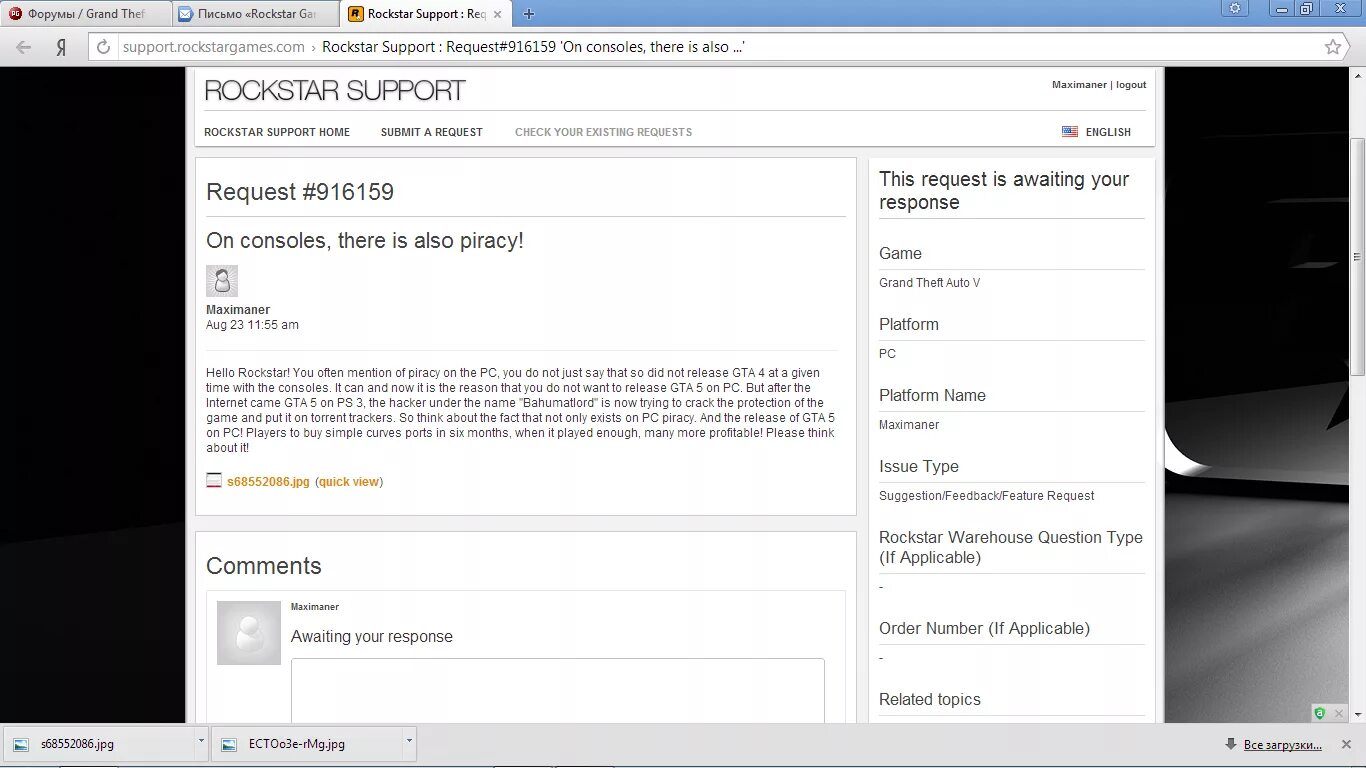Click Maximaner author name under avatar
This screenshot has height=768, width=1366.
(238, 310)
